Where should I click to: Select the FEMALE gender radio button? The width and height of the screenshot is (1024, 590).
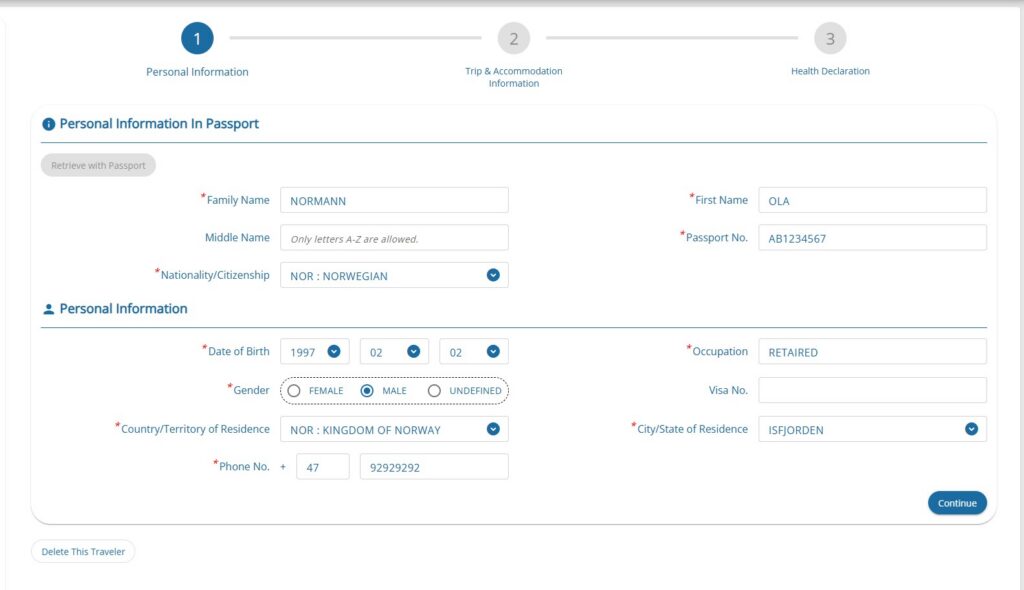[294, 391]
